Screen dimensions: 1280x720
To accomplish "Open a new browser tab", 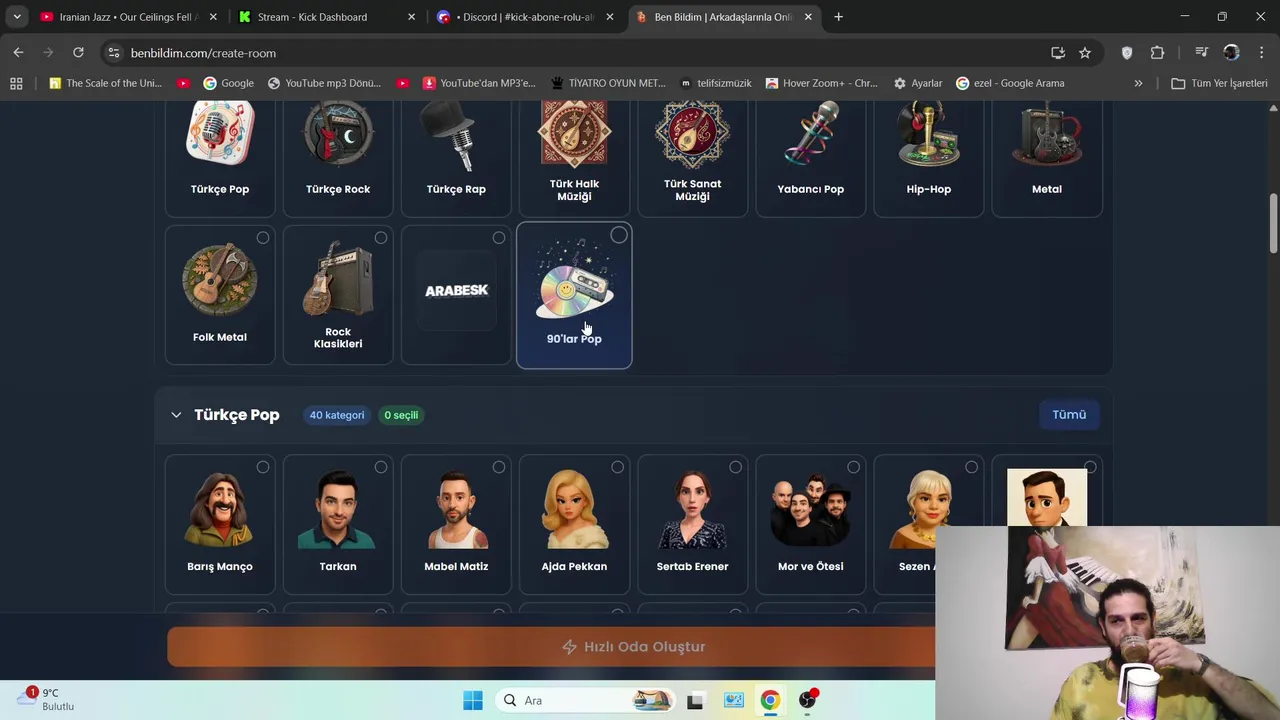I will tap(838, 17).
